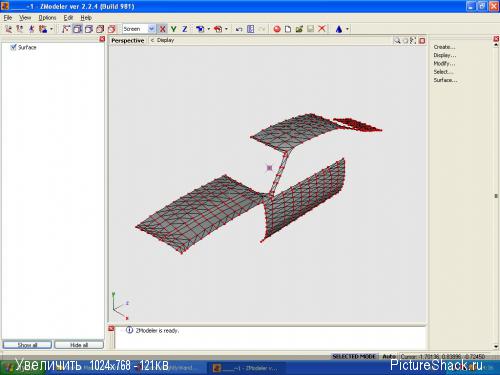Toggle the highlighted box view-mode icon
500x375 pixels.
pyautogui.click(x=77, y=29)
